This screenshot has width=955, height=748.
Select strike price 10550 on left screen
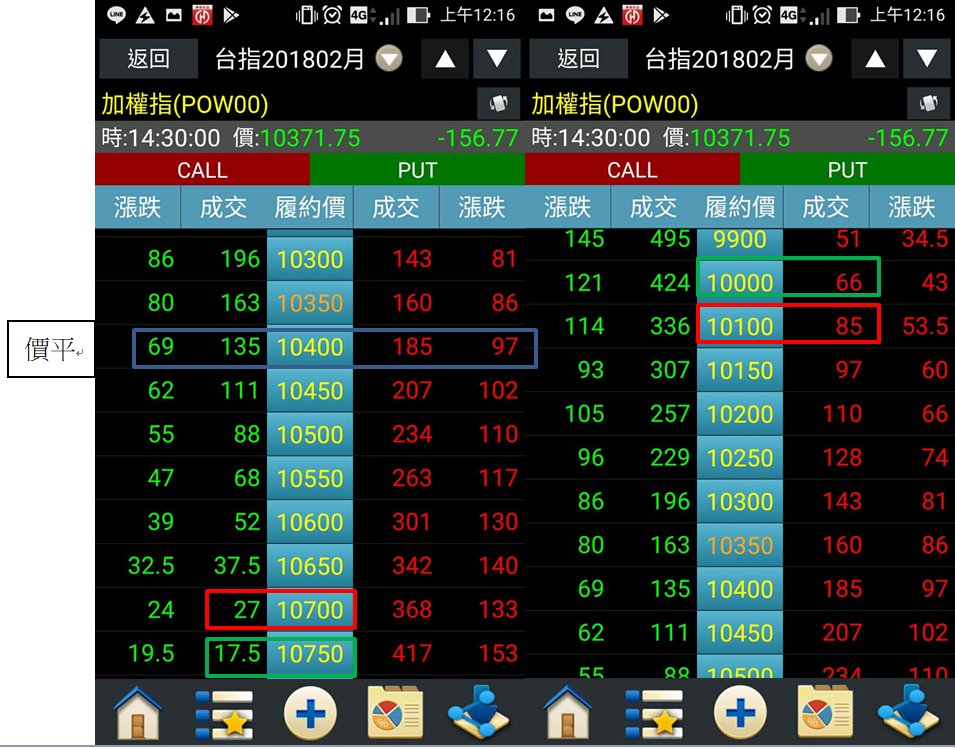(x=310, y=478)
